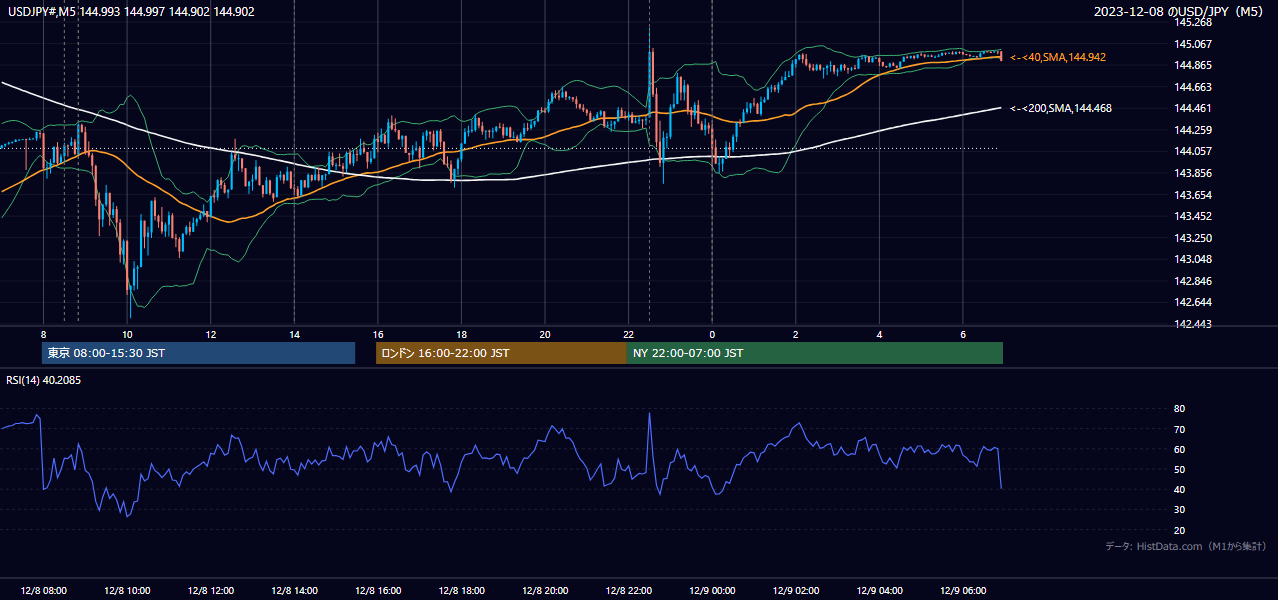Click the RSI(14) 40.2085 indicator label

pos(44,380)
